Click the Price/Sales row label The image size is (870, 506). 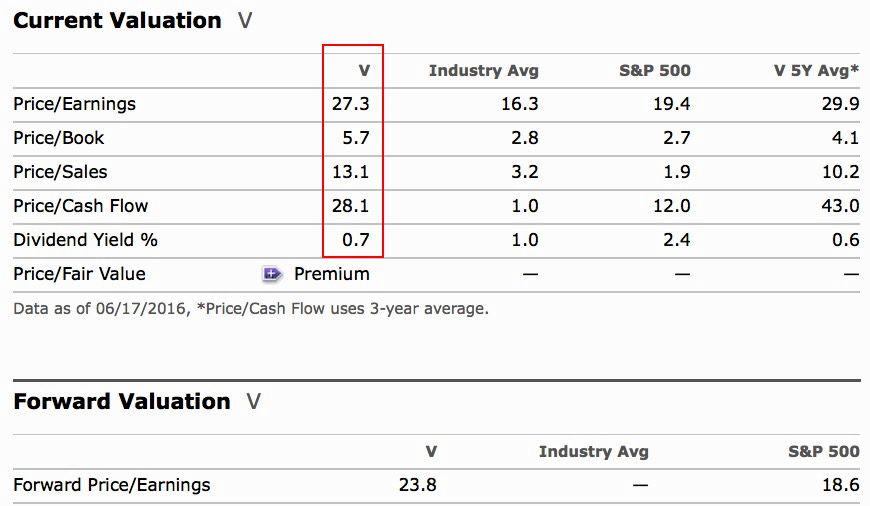tap(59, 172)
